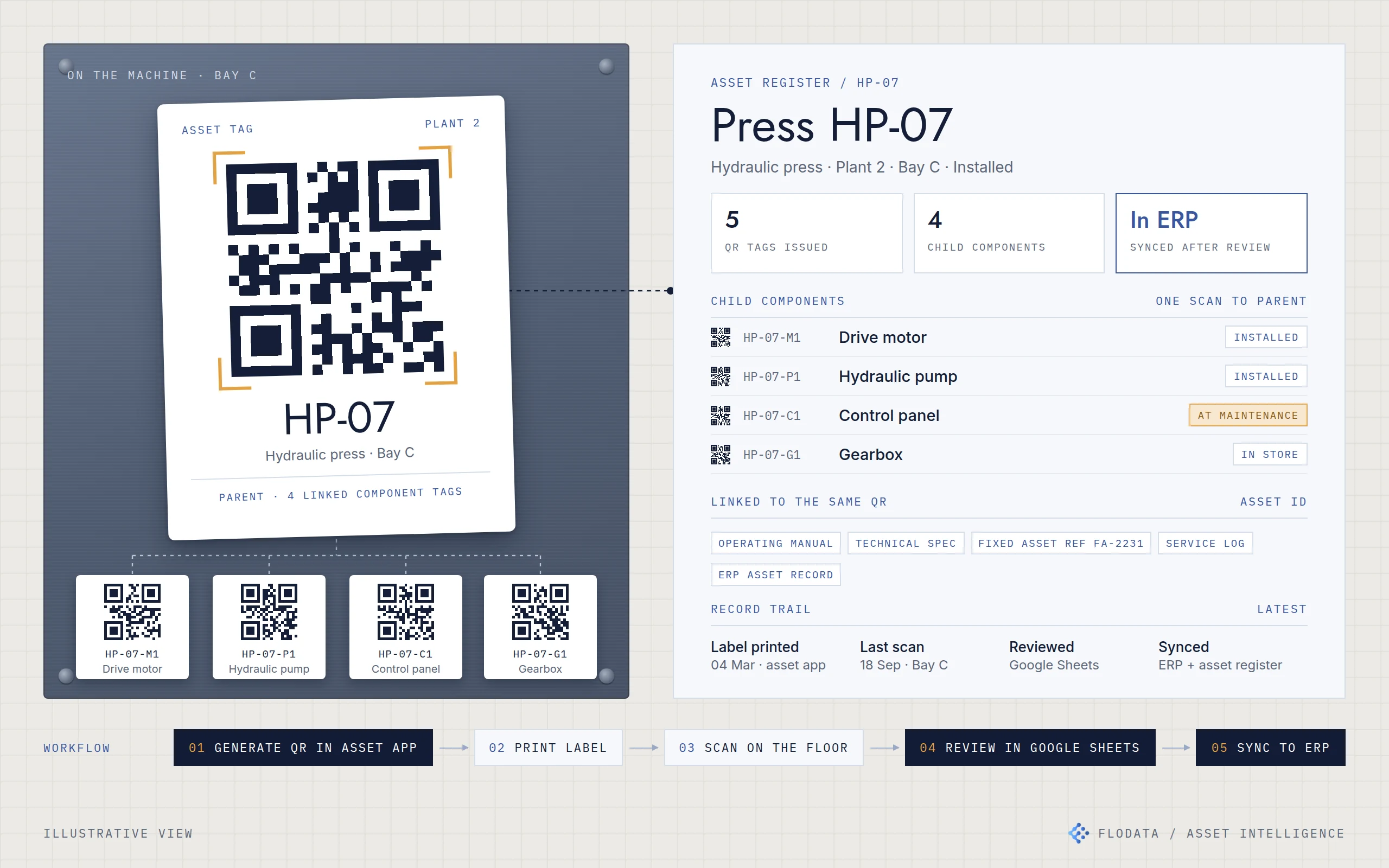This screenshot has height=868, width=1389.
Task: Click the QR icon beside HP-07-G1 row
Action: (721, 455)
